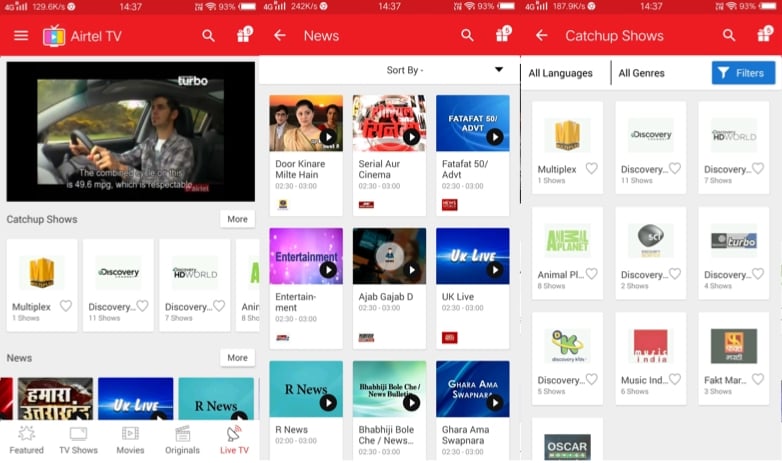
Task: Open Multiplex logo on home screen
Action: click(x=42, y=272)
